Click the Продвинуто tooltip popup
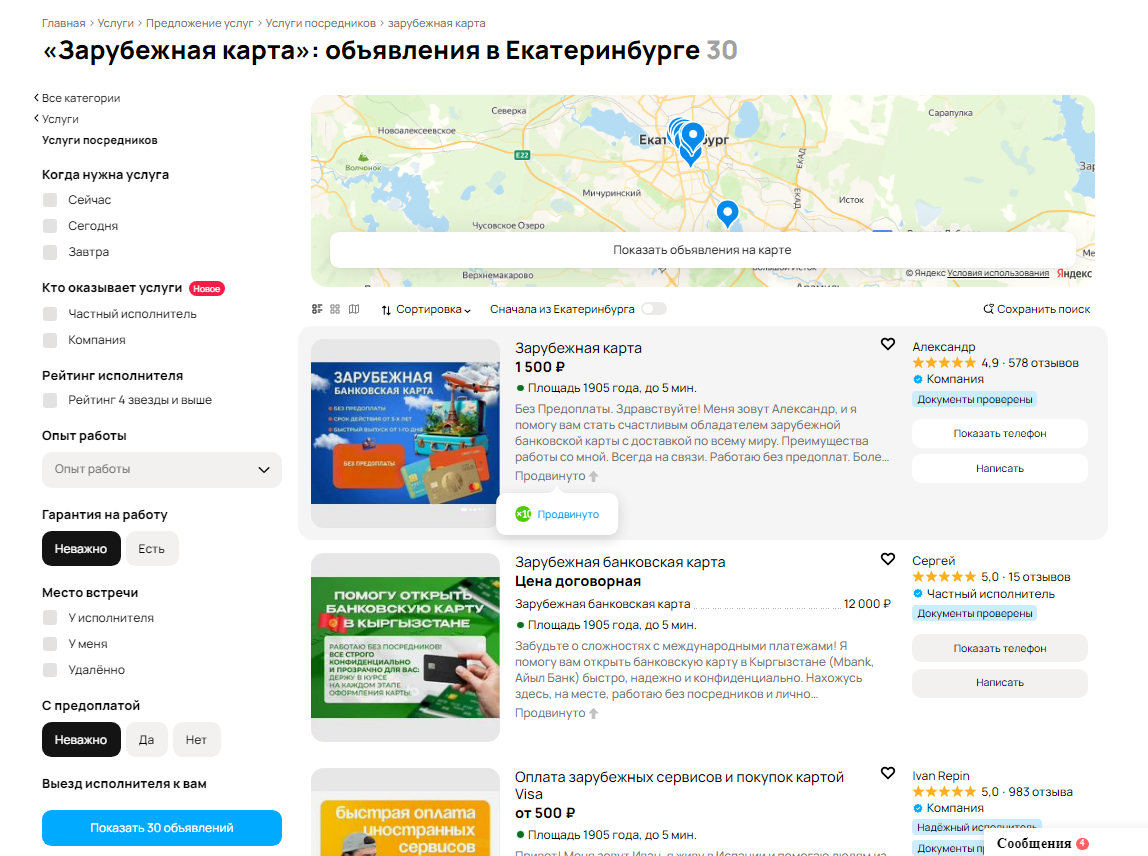 [557, 514]
